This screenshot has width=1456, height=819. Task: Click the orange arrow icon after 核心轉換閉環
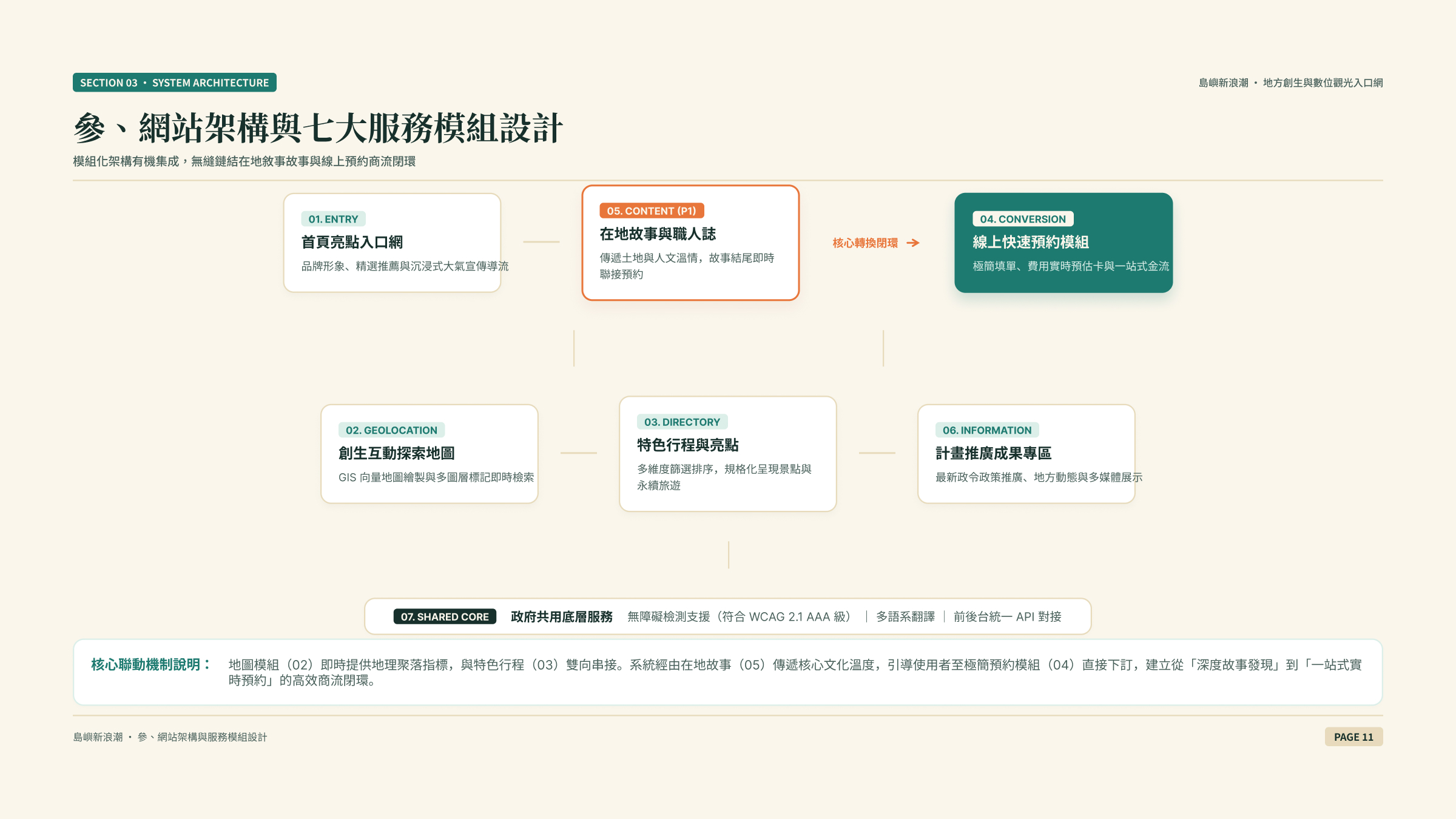tap(913, 243)
